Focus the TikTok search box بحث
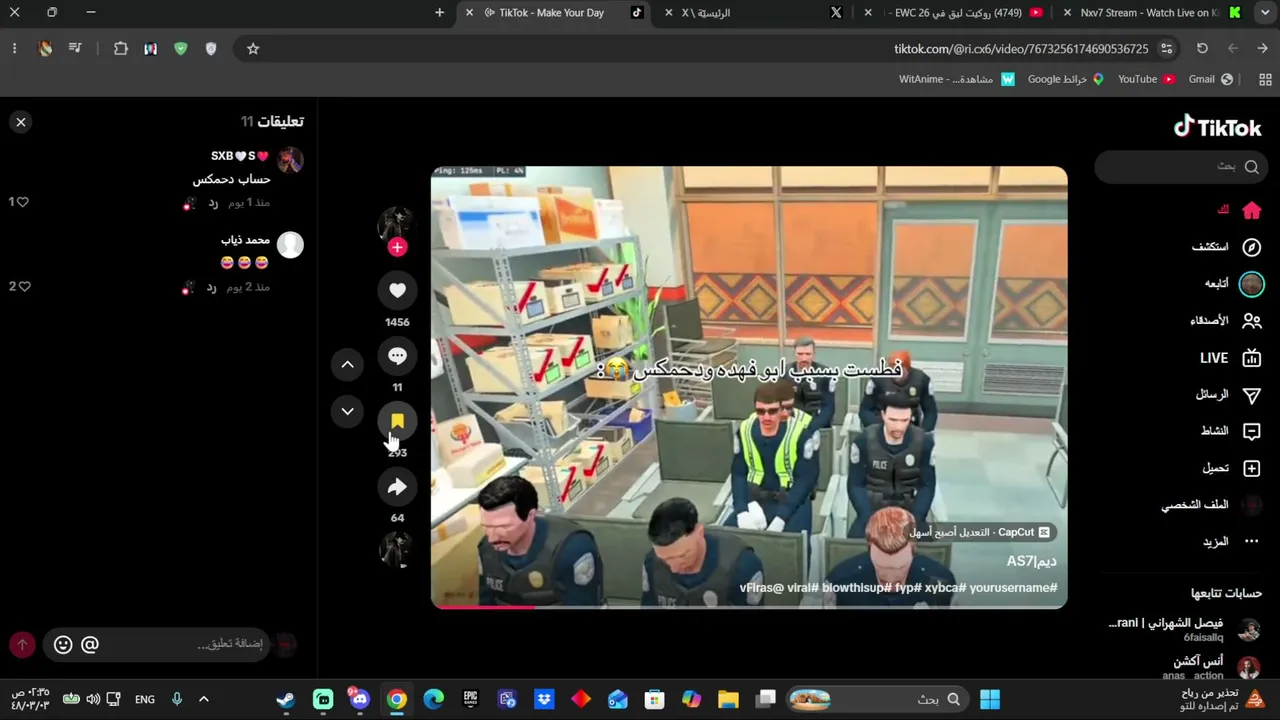1280x720 pixels. click(x=1181, y=167)
